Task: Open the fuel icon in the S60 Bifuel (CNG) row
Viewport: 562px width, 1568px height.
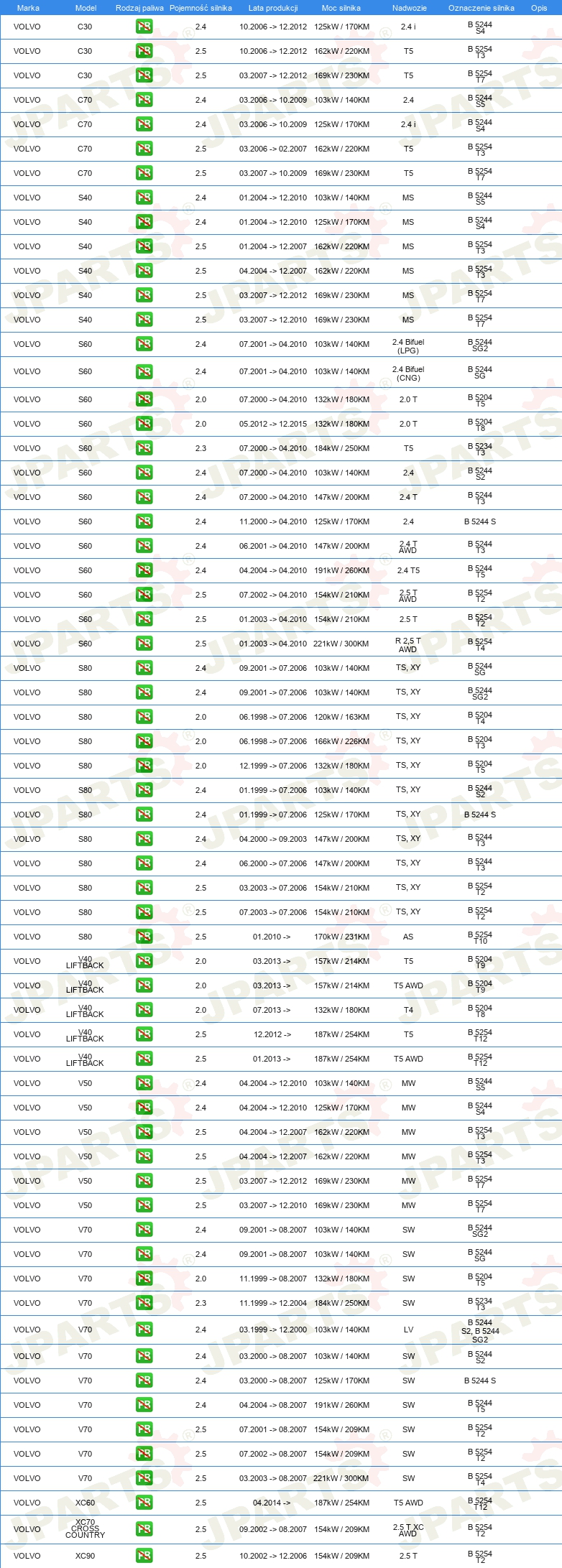Action: tap(144, 371)
